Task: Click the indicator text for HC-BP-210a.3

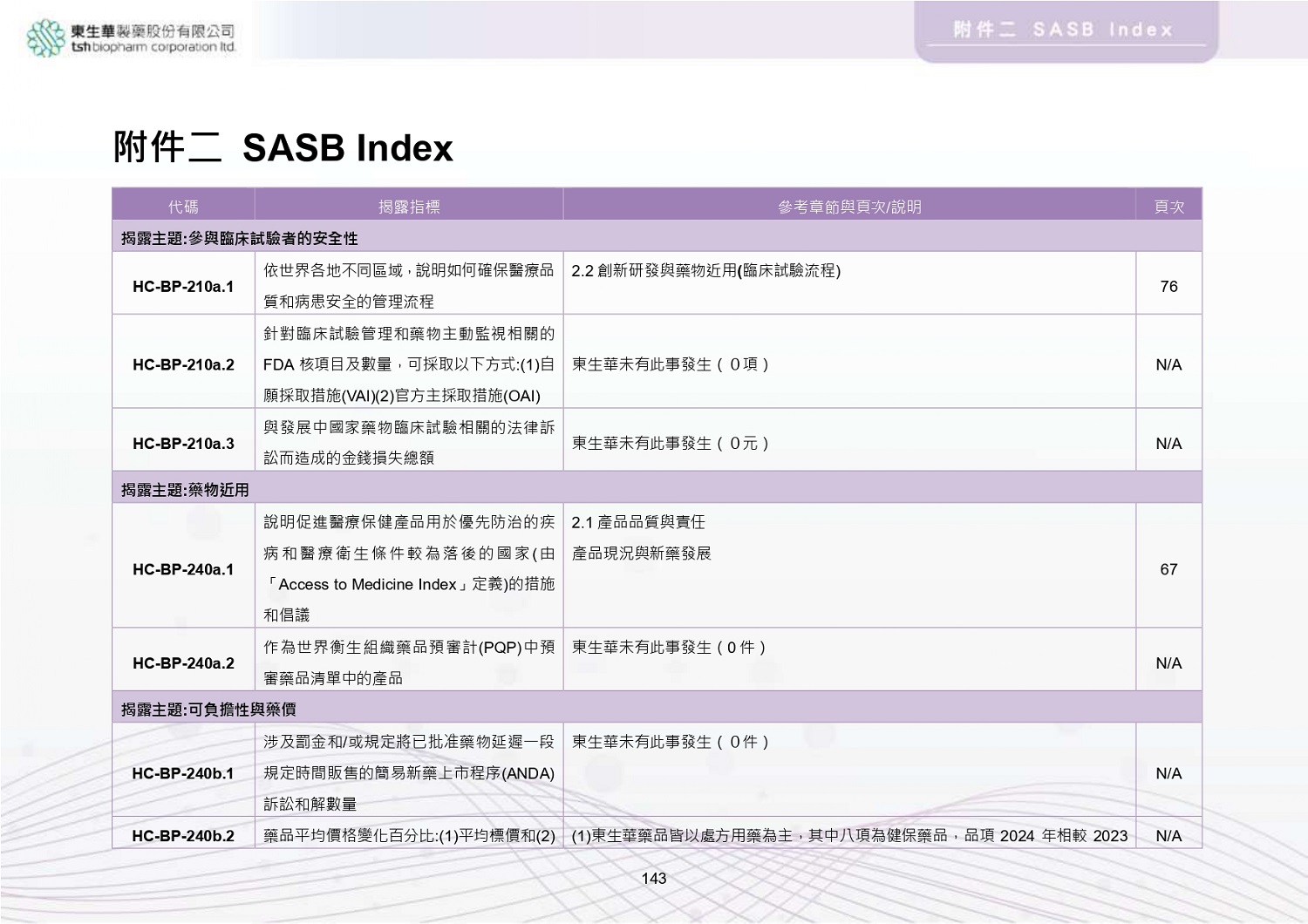Action: coord(409,443)
